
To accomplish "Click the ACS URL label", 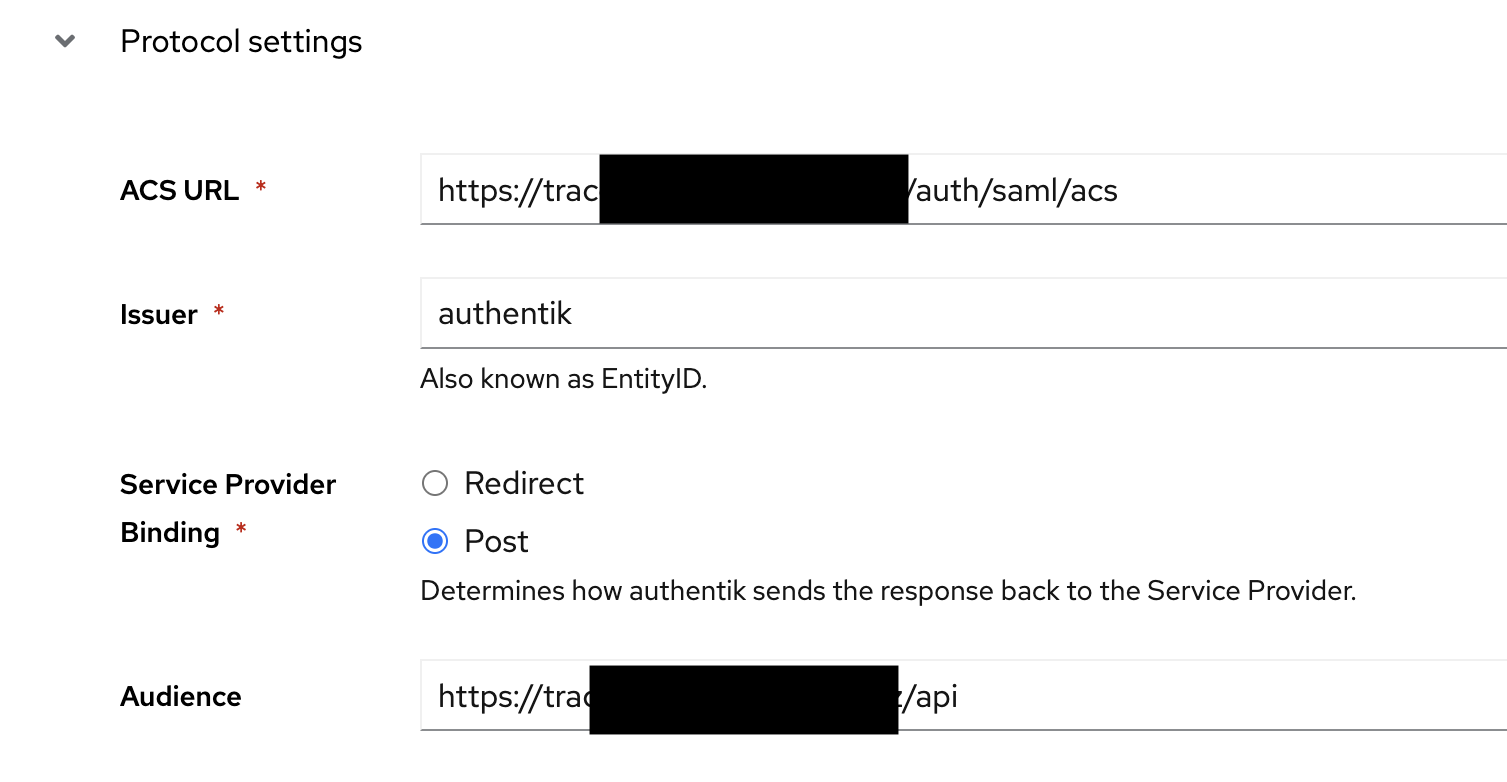I will coord(179,190).
